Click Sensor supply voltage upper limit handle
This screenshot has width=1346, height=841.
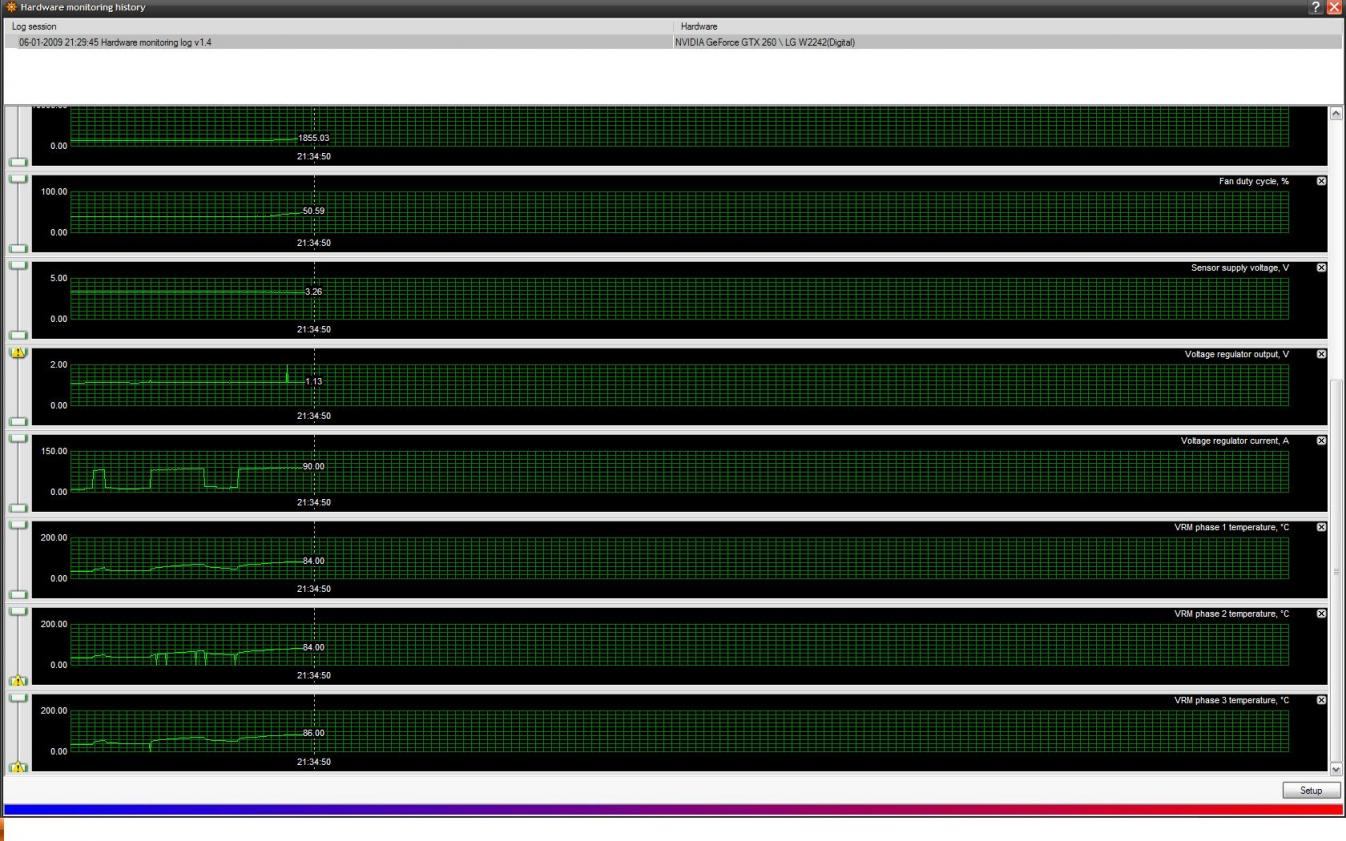18,265
